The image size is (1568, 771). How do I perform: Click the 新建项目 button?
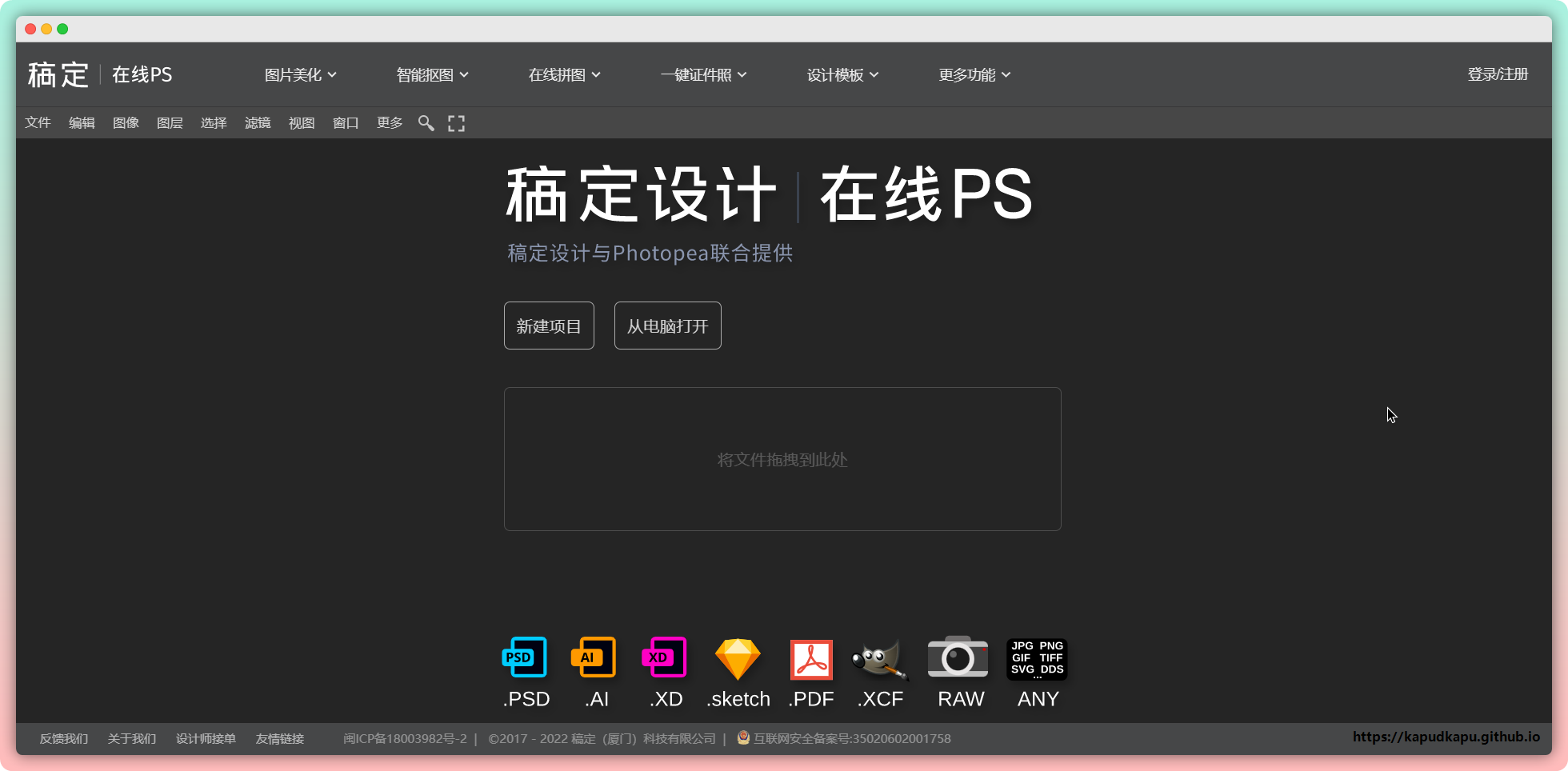(x=549, y=326)
